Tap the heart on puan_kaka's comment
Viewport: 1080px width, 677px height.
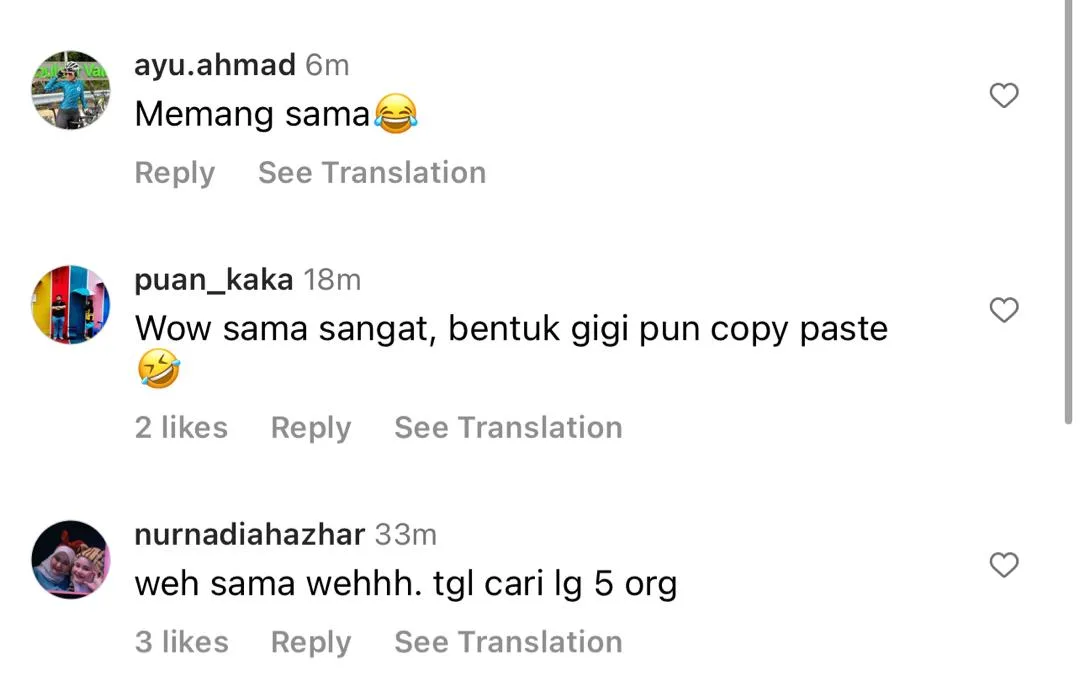click(1003, 310)
